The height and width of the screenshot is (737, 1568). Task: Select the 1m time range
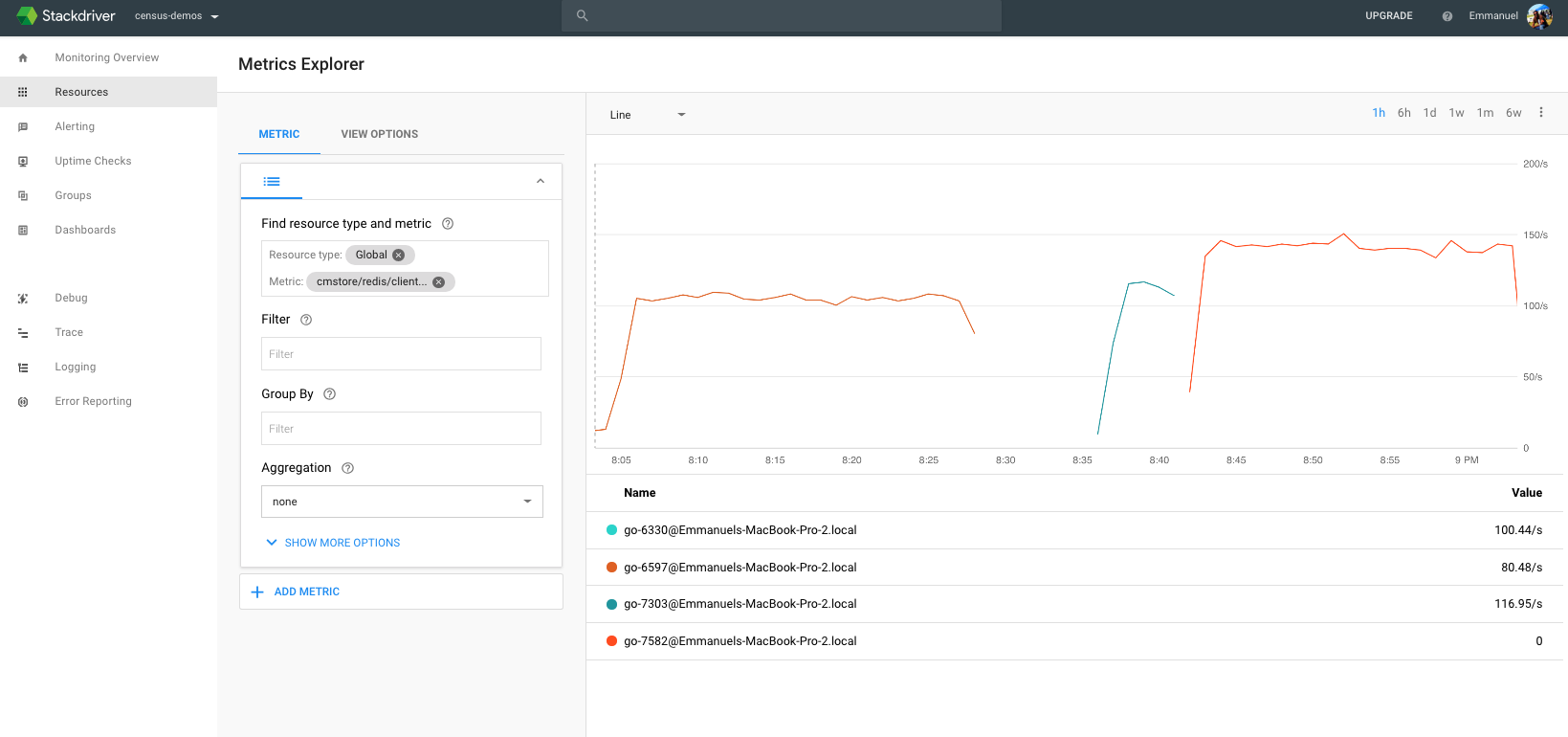(1485, 113)
